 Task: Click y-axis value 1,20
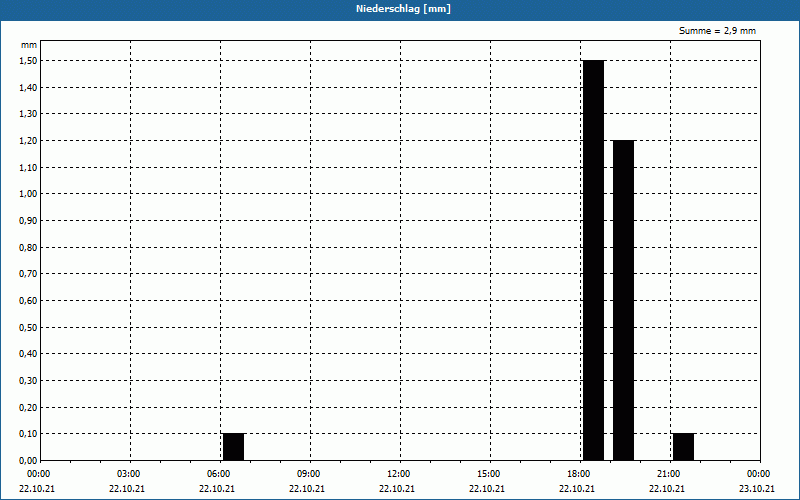click(28, 141)
